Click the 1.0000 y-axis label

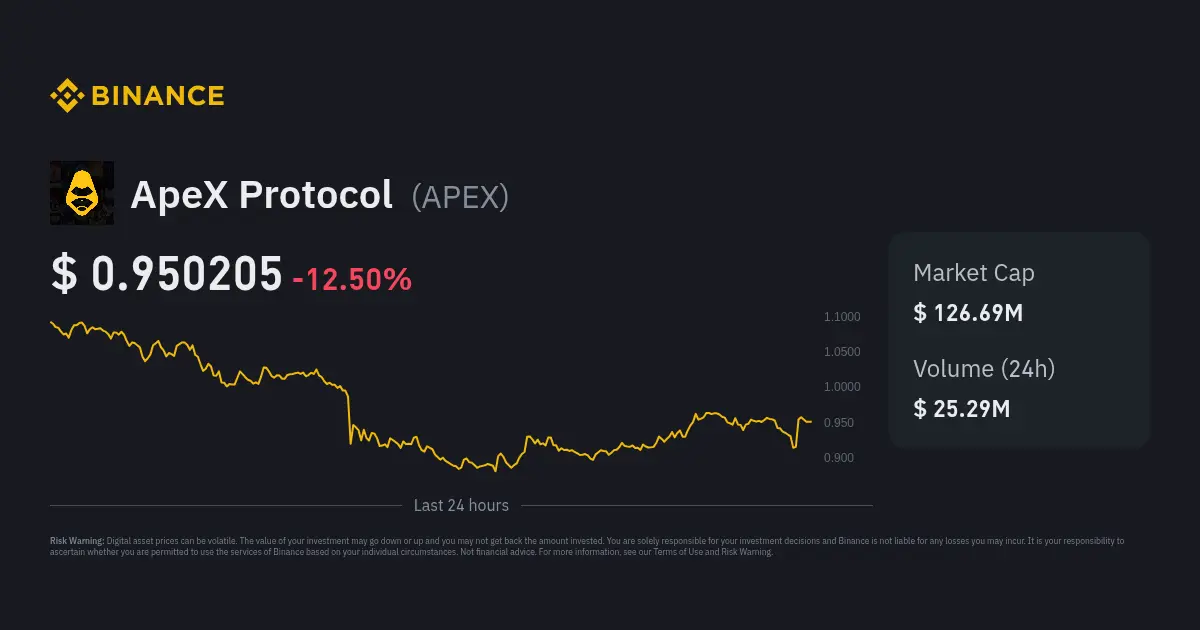pyautogui.click(x=841, y=387)
